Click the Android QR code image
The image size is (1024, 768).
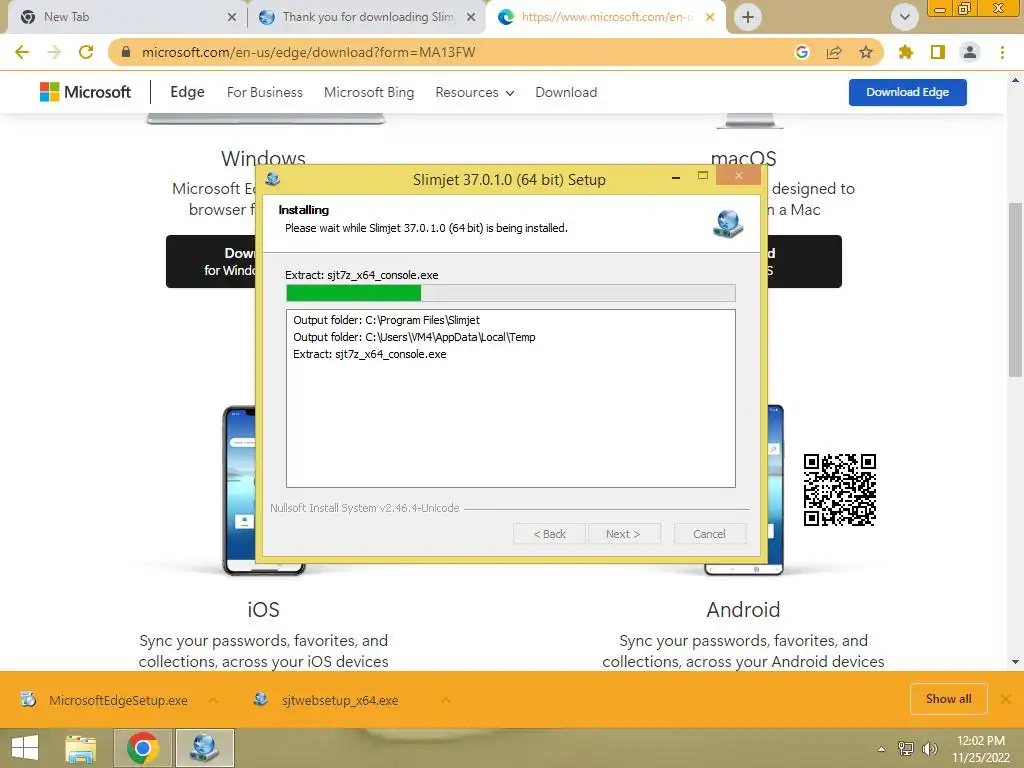click(x=839, y=490)
